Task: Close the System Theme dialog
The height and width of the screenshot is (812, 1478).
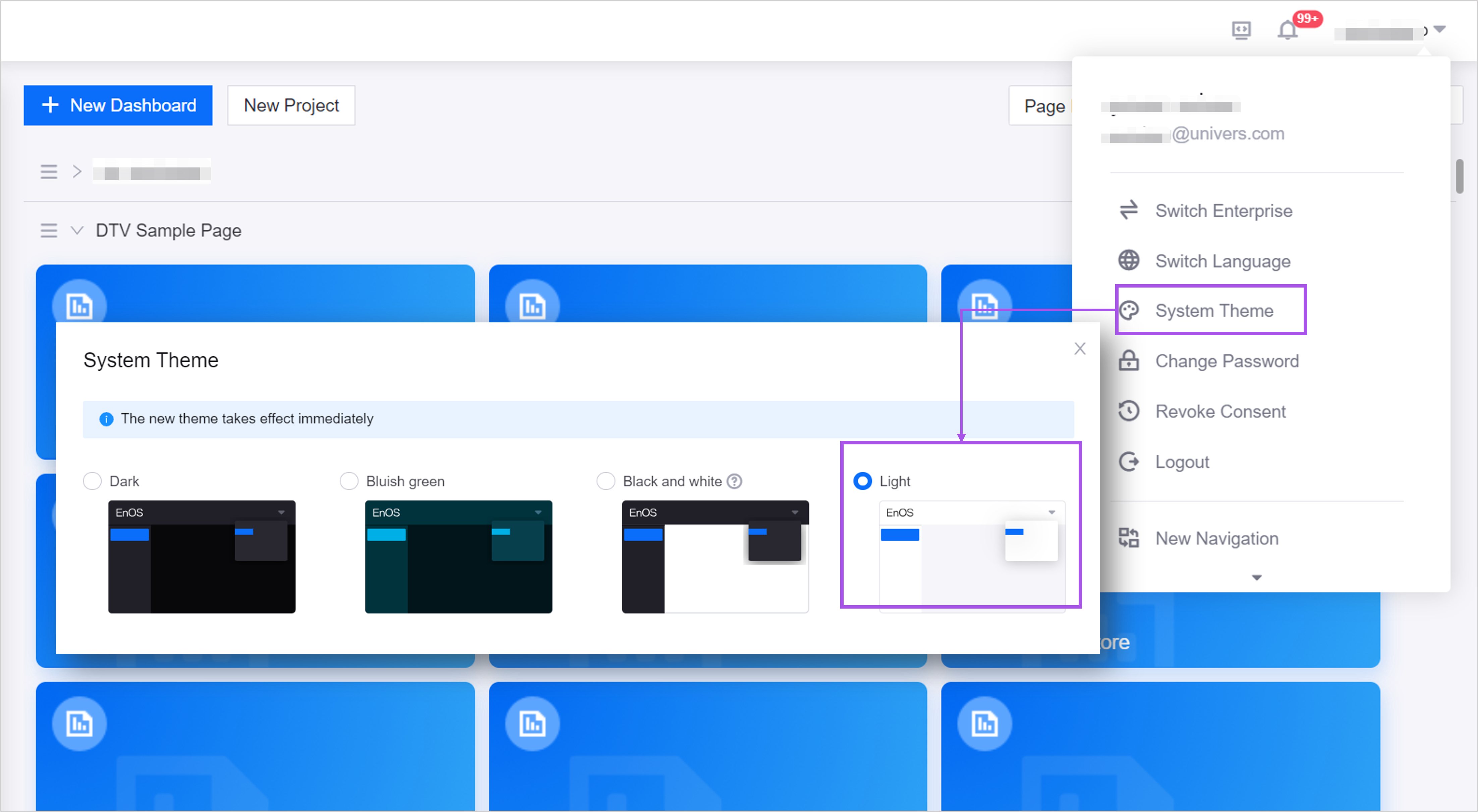Action: [1080, 348]
